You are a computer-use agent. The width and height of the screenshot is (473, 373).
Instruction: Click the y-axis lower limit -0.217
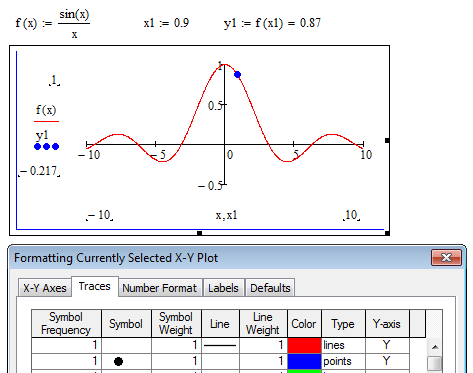click(x=39, y=171)
